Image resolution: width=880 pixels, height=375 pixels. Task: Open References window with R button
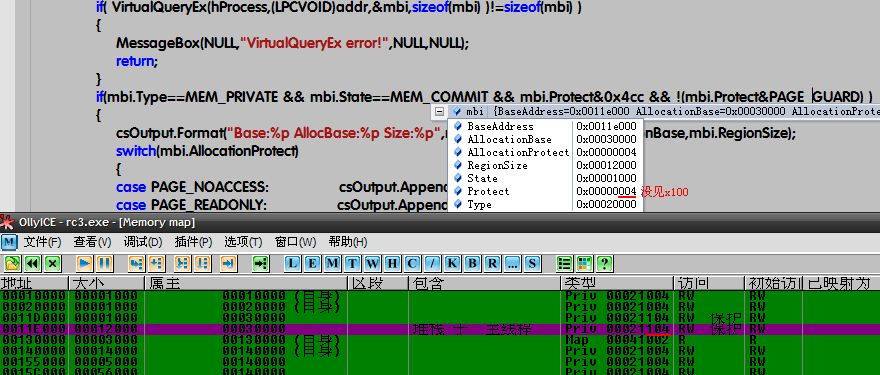(492, 263)
